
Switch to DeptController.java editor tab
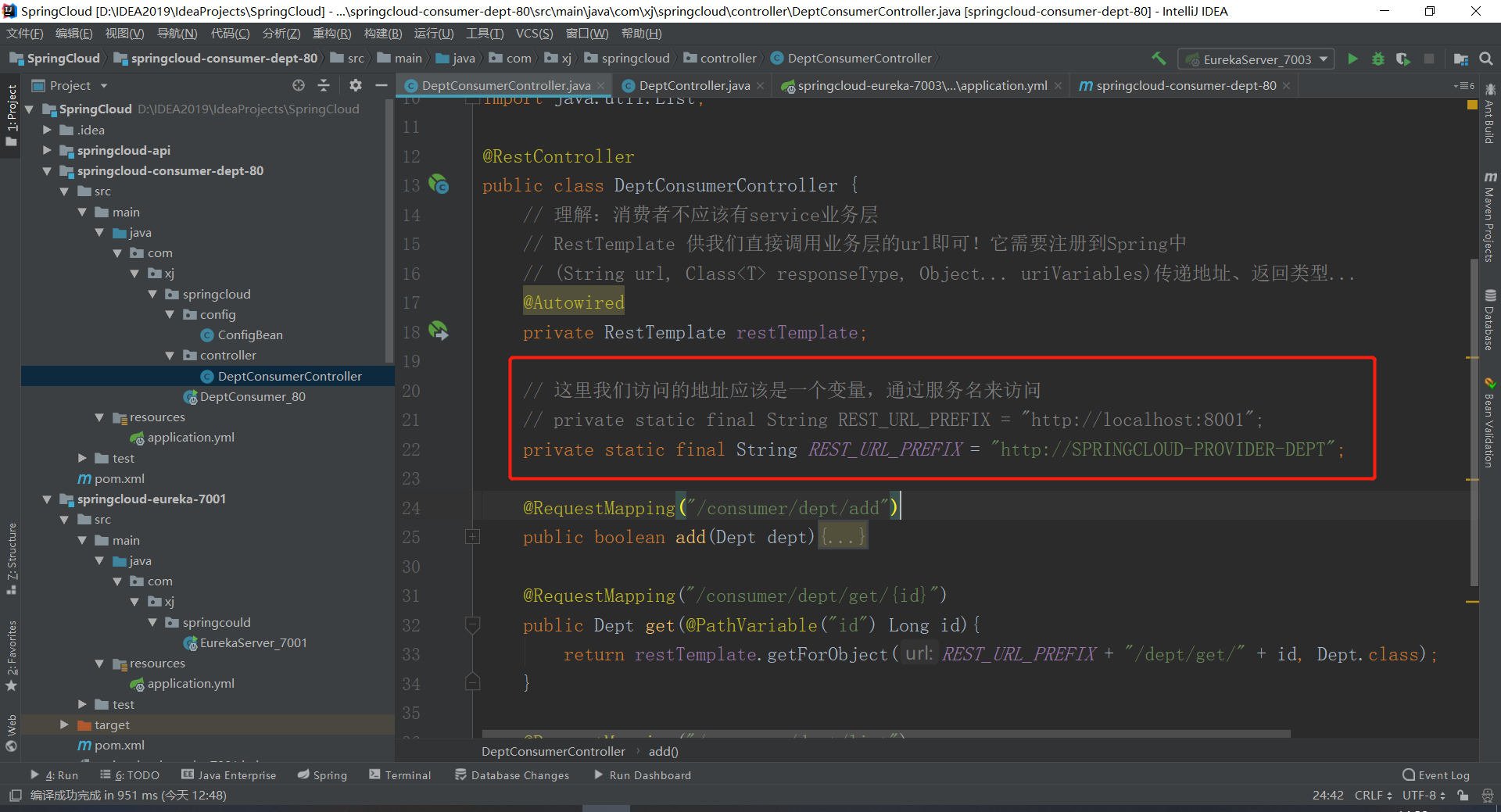pos(693,85)
